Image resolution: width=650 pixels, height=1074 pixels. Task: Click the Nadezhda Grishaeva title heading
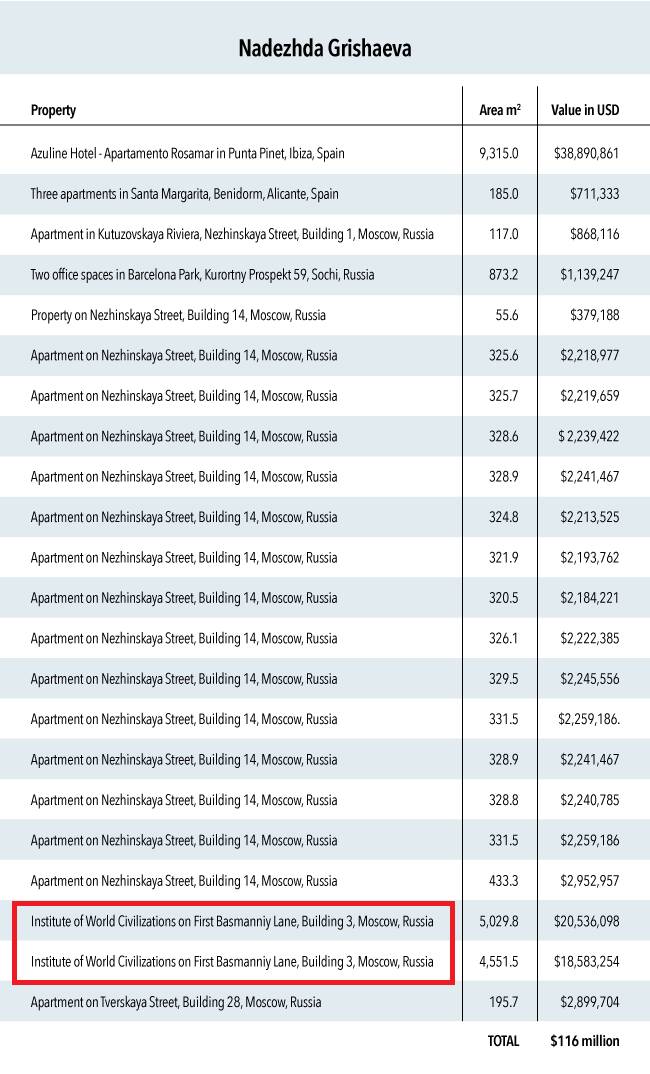[324, 48]
